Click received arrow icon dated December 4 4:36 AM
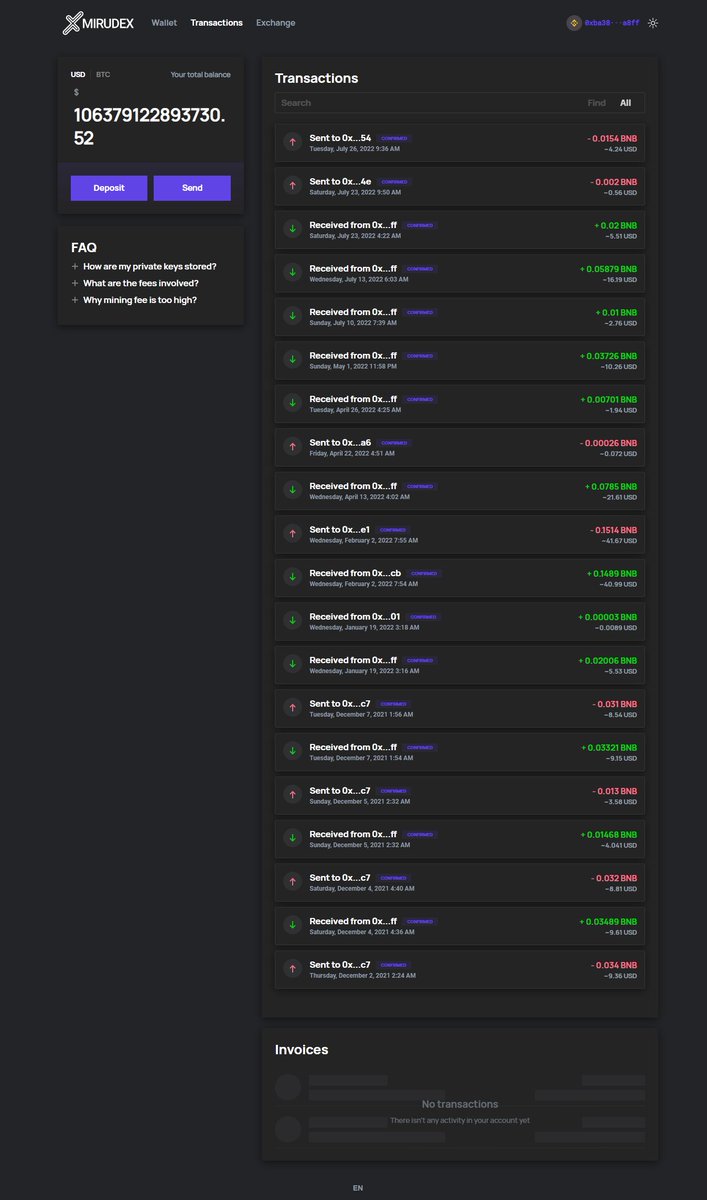The height and width of the screenshot is (1200, 707). click(293, 926)
